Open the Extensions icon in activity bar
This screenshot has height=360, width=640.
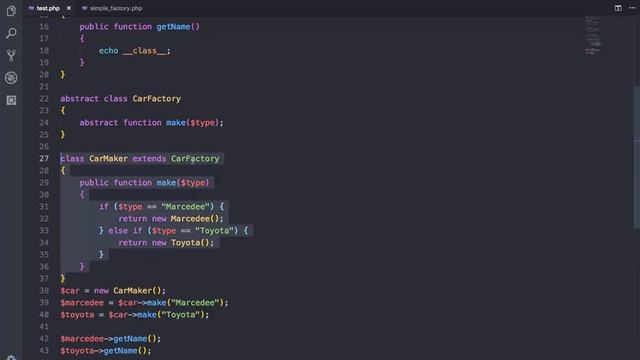(11, 100)
